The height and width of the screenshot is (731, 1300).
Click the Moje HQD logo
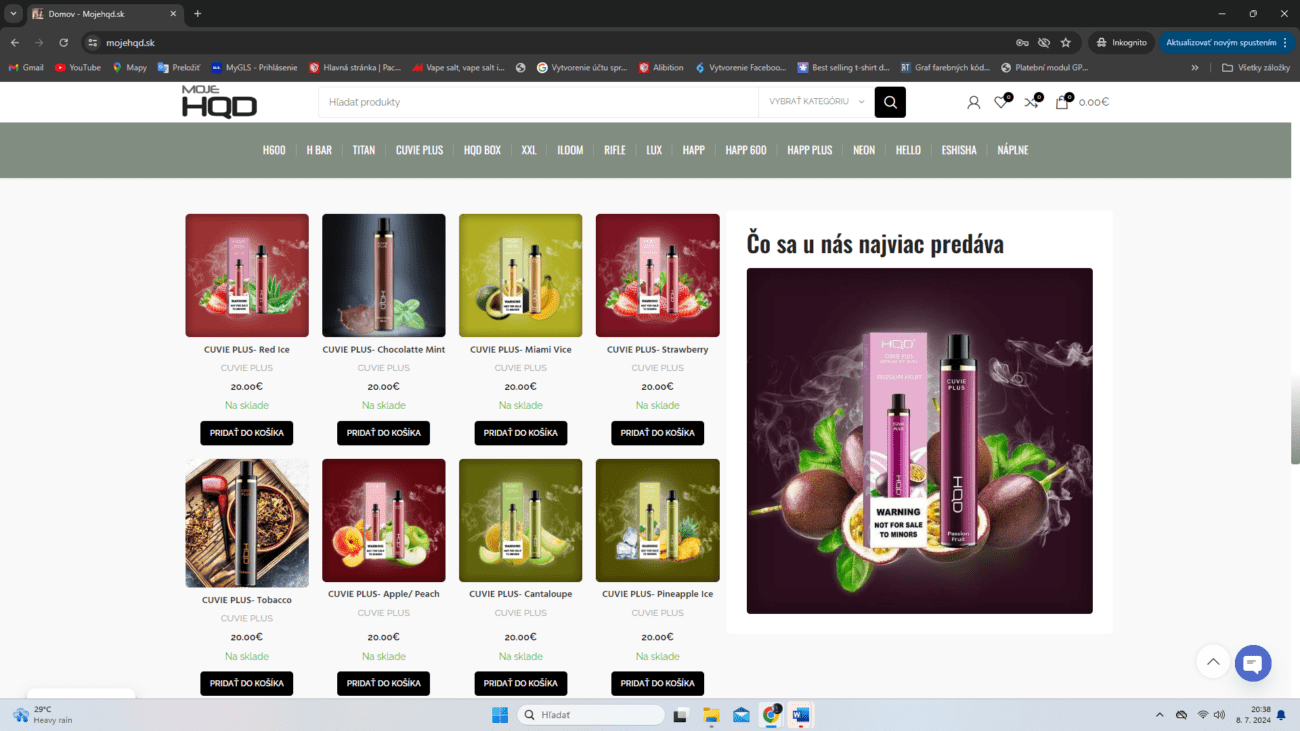pos(219,102)
